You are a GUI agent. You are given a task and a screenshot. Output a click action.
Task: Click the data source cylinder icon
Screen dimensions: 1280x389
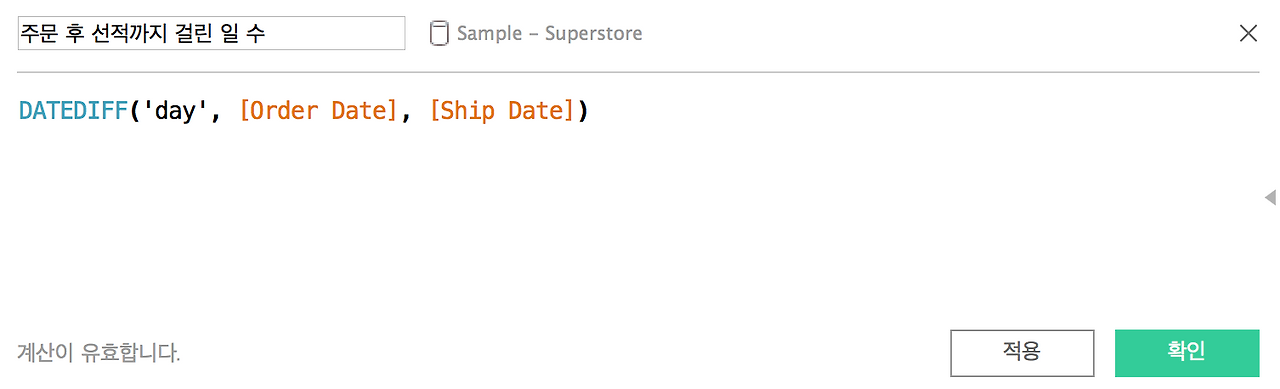click(439, 33)
